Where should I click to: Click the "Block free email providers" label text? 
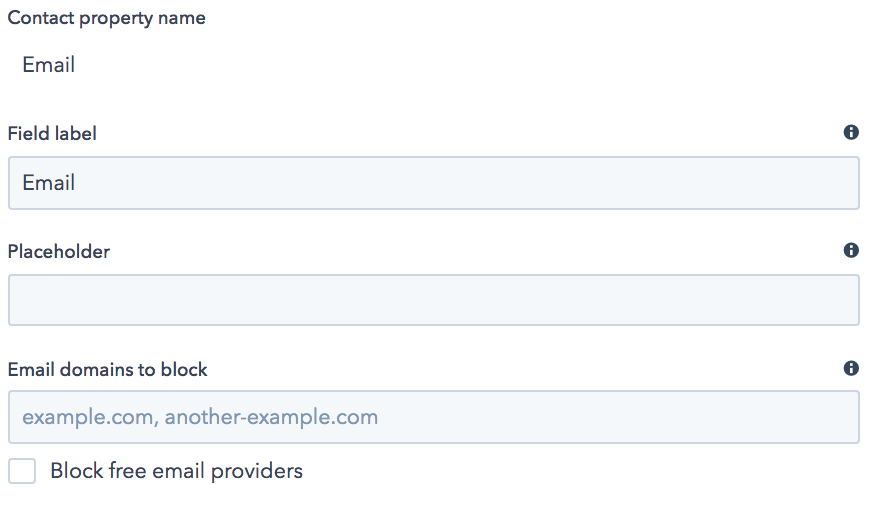pos(176,470)
